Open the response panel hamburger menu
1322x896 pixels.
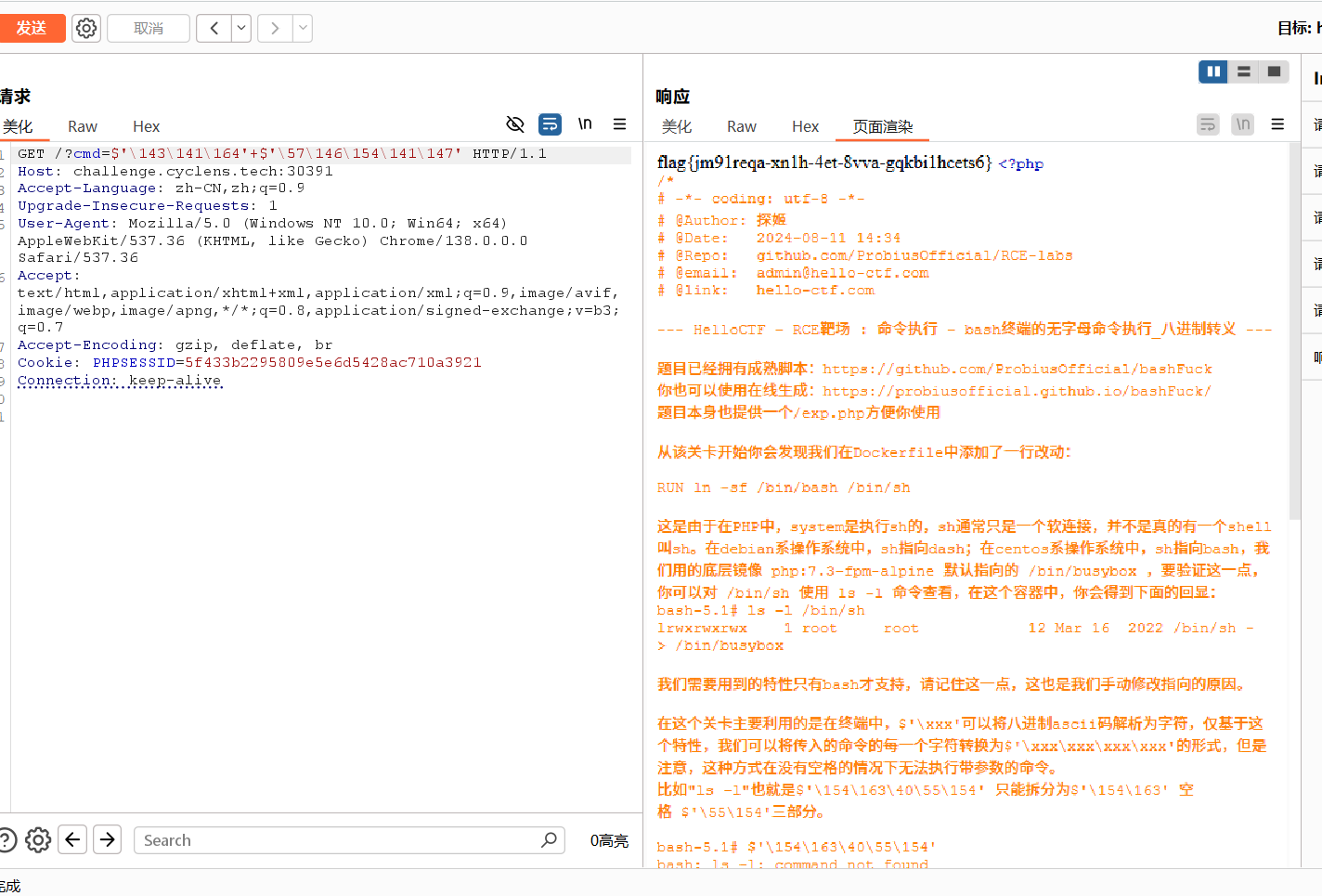(1277, 124)
